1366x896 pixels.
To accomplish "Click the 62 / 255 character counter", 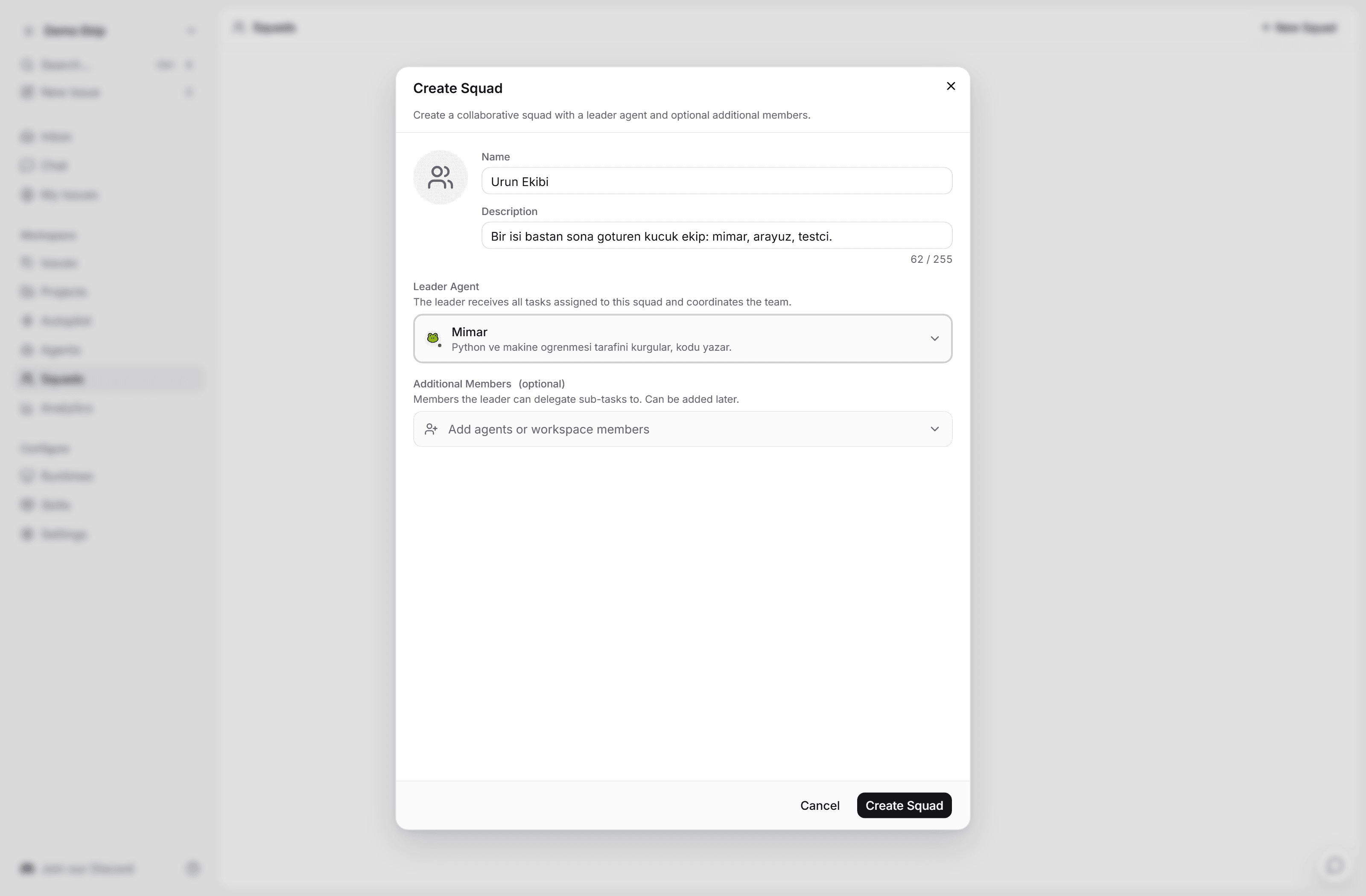I will point(931,259).
